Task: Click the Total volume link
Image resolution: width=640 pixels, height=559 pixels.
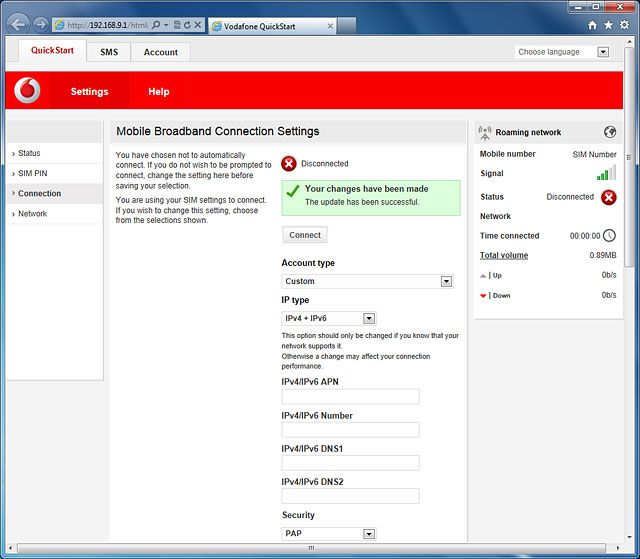Action: tap(504, 256)
